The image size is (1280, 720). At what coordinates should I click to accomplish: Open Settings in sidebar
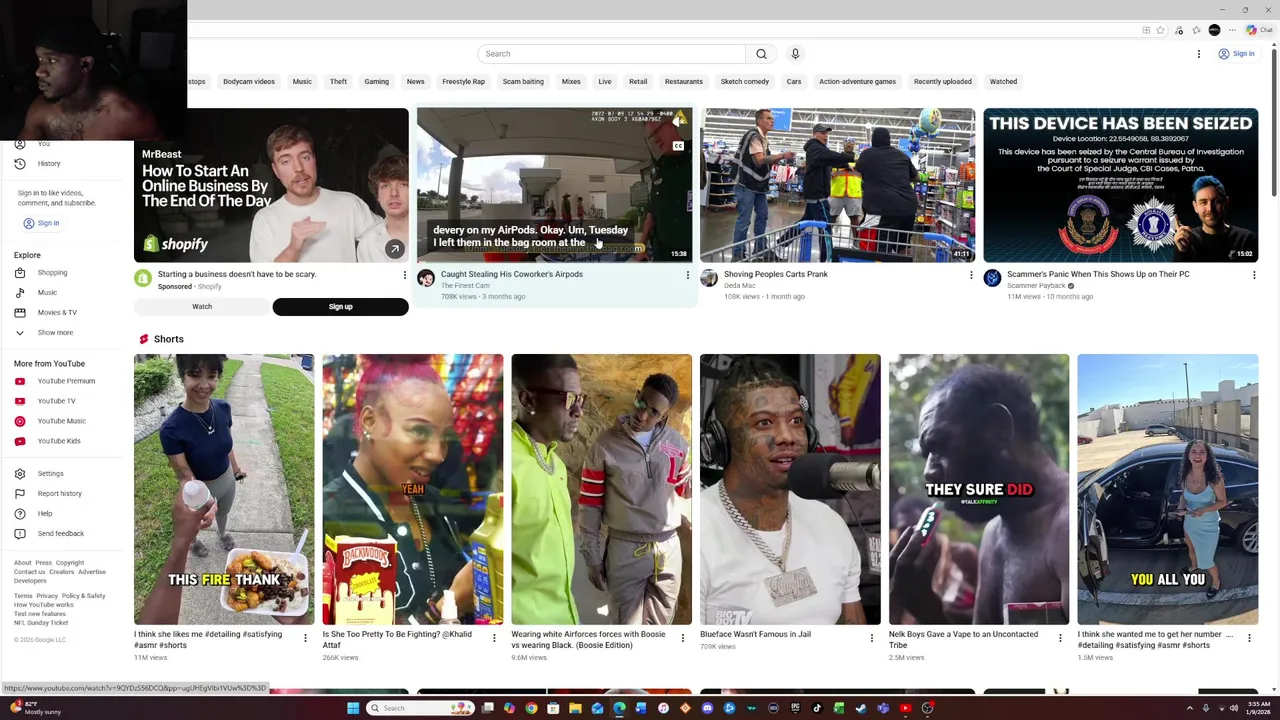50,473
